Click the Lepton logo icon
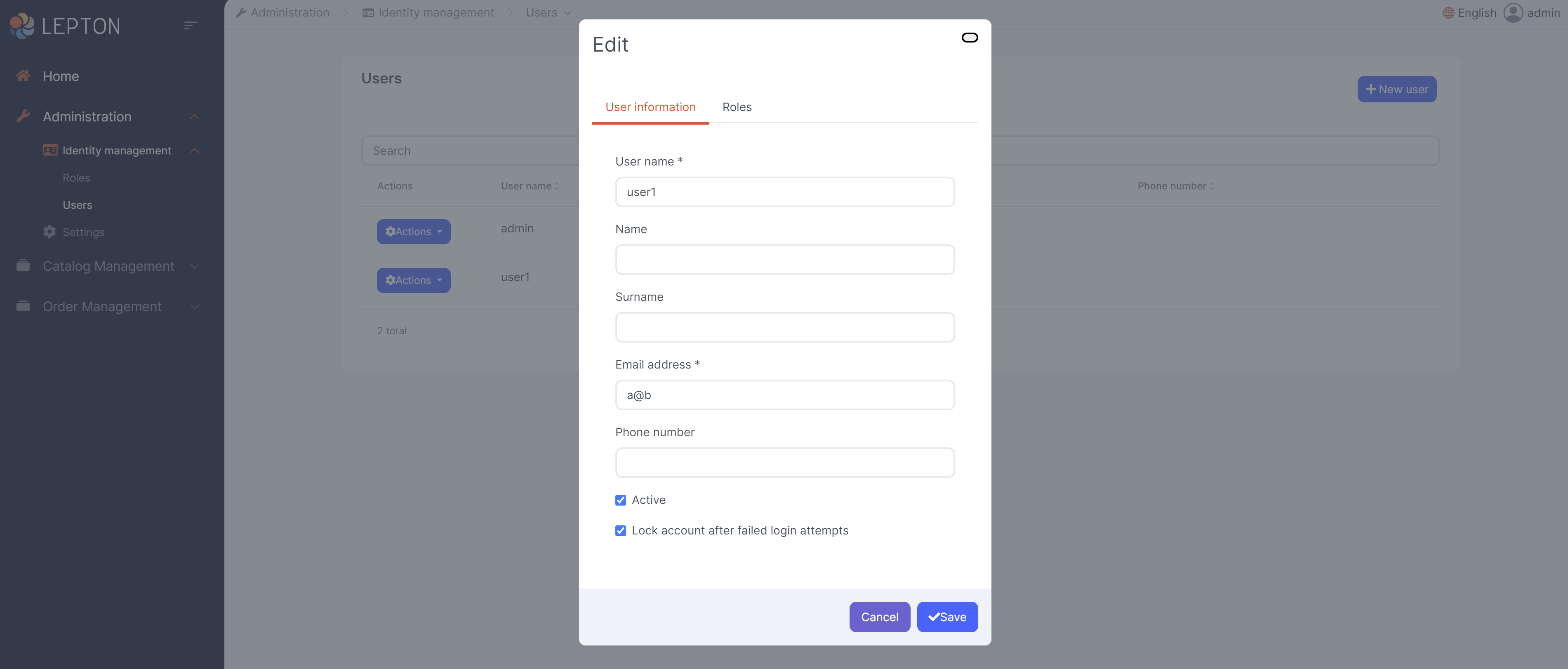This screenshot has width=1568, height=669. click(x=22, y=26)
